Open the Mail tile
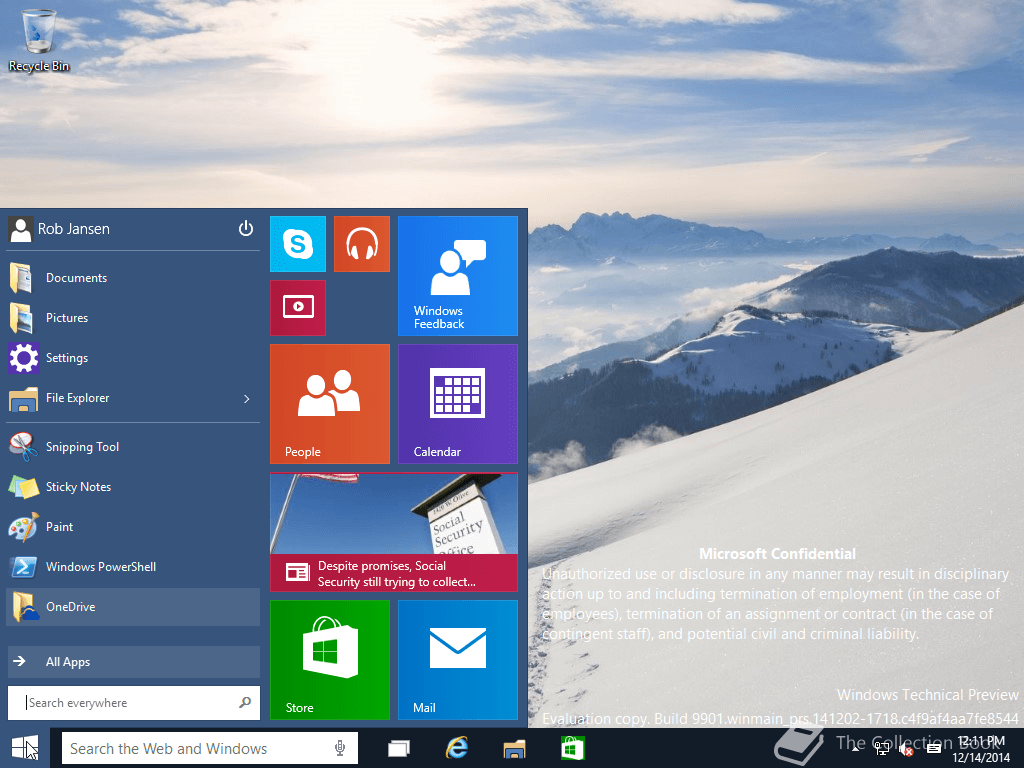Viewport: 1024px width, 768px height. pos(458,660)
